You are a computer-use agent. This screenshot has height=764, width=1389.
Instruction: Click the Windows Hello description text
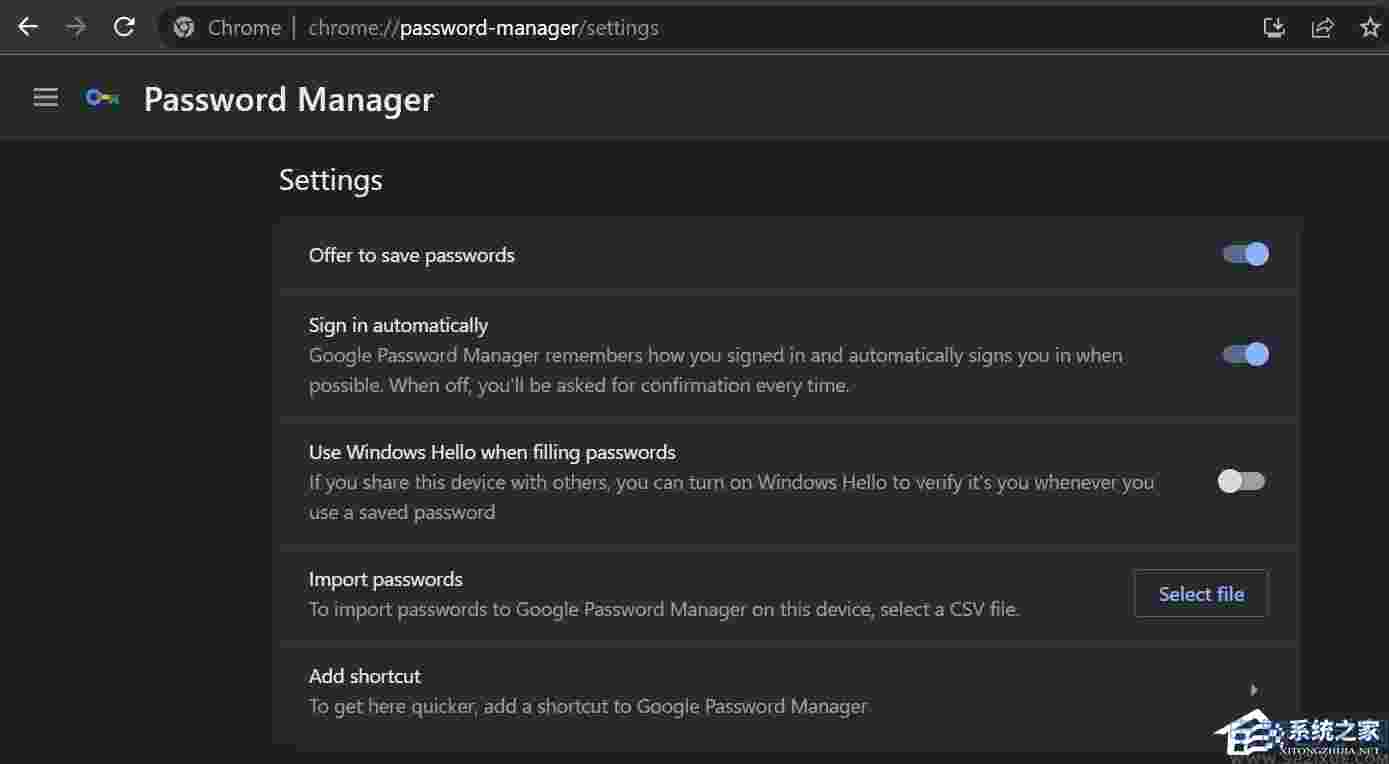(x=731, y=497)
